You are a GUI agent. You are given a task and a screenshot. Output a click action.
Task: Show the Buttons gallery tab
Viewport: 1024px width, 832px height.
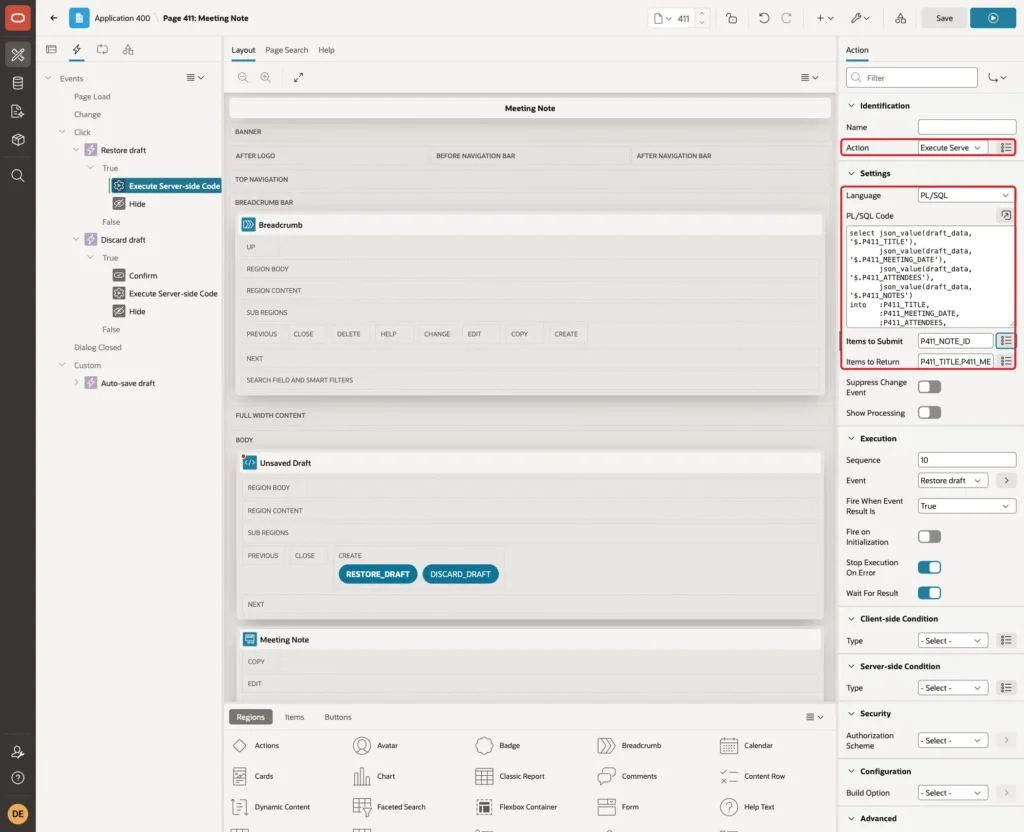(338, 717)
